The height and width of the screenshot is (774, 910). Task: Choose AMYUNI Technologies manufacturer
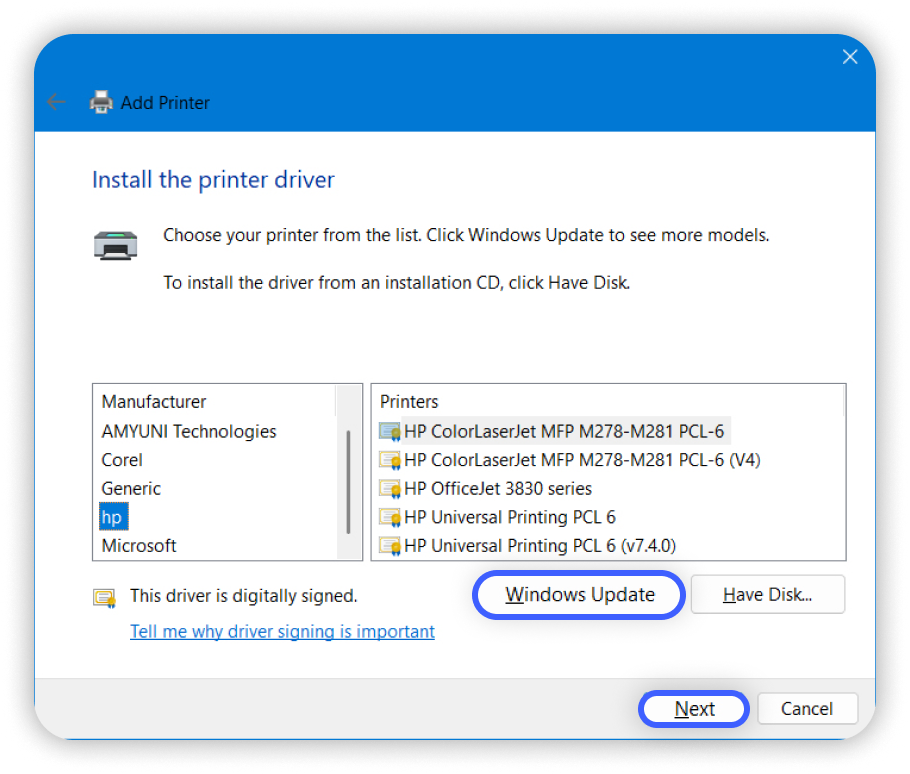point(189,431)
